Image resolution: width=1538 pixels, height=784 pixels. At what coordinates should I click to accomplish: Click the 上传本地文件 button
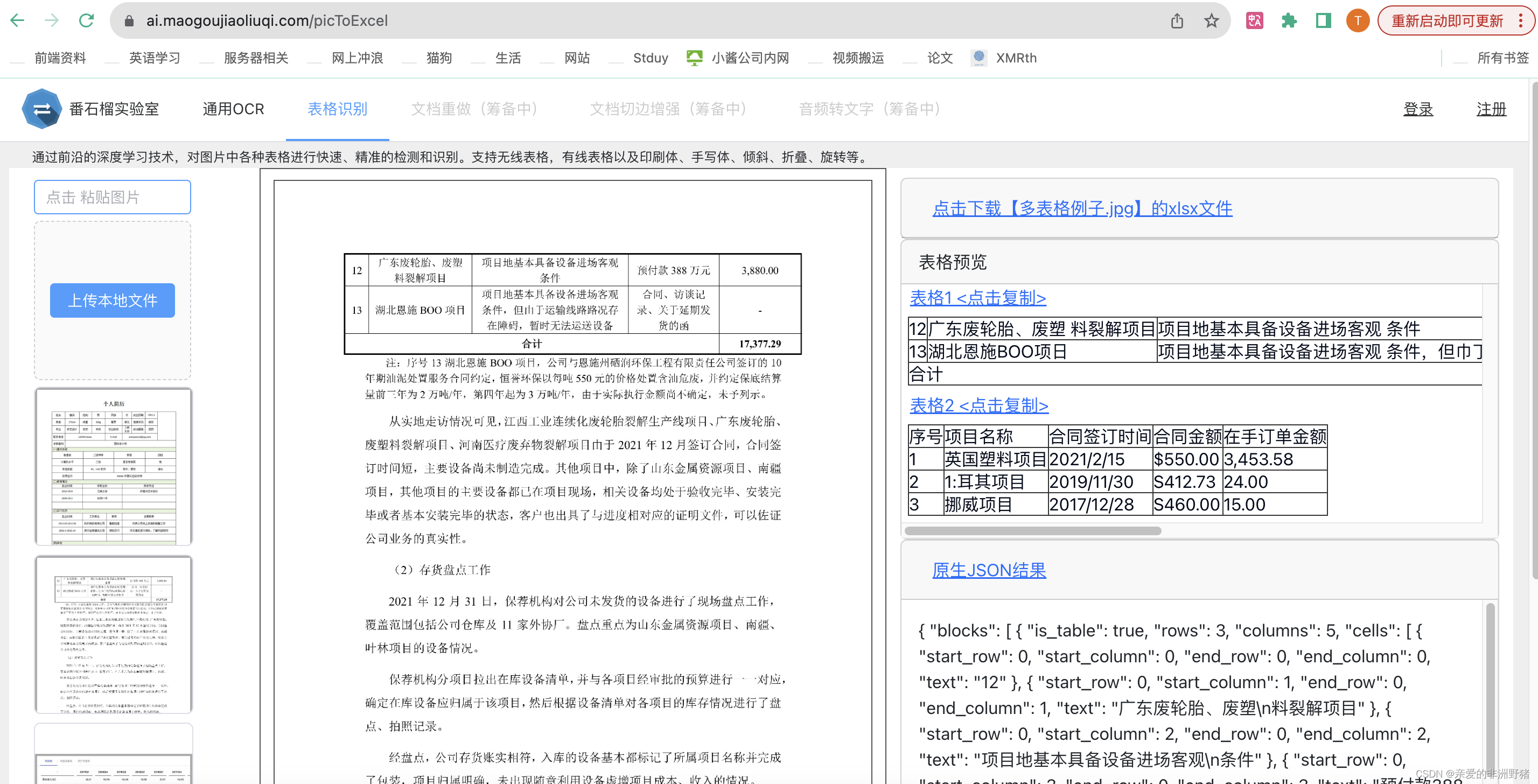[x=112, y=300]
